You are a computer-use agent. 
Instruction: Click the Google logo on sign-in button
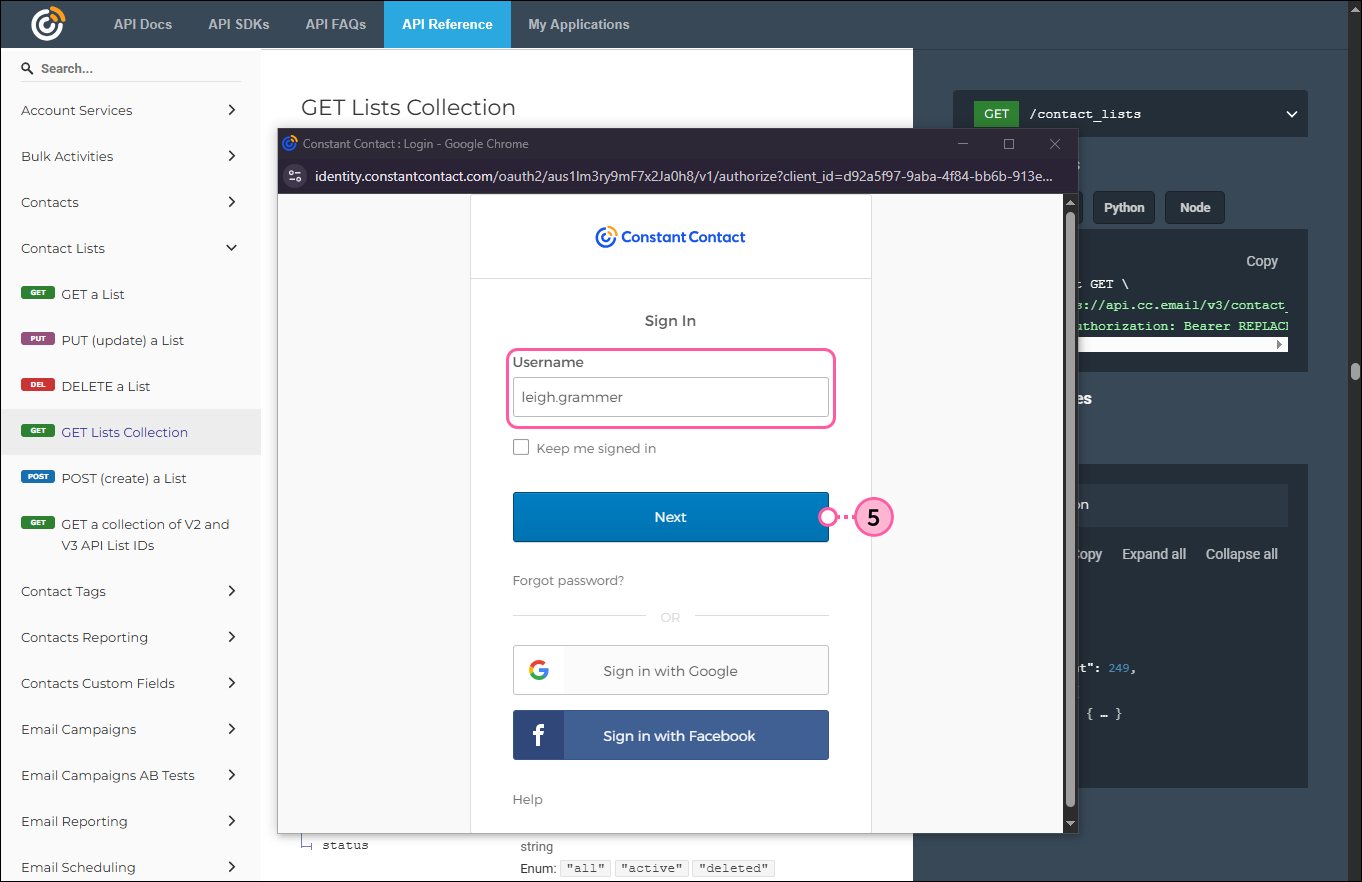tap(539, 670)
